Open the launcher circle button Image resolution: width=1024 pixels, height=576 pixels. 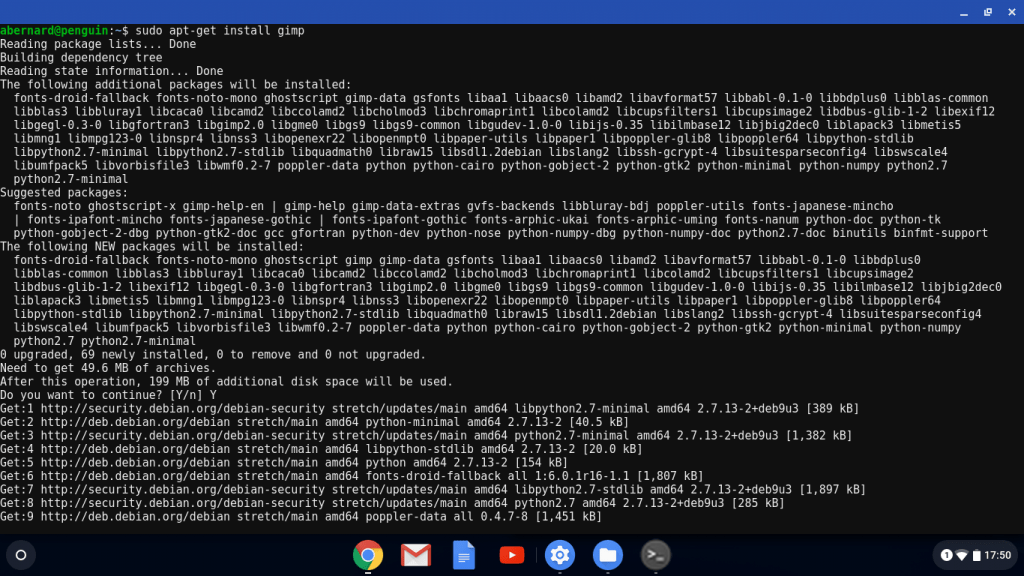pyautogui.click(x=20, y=555)
